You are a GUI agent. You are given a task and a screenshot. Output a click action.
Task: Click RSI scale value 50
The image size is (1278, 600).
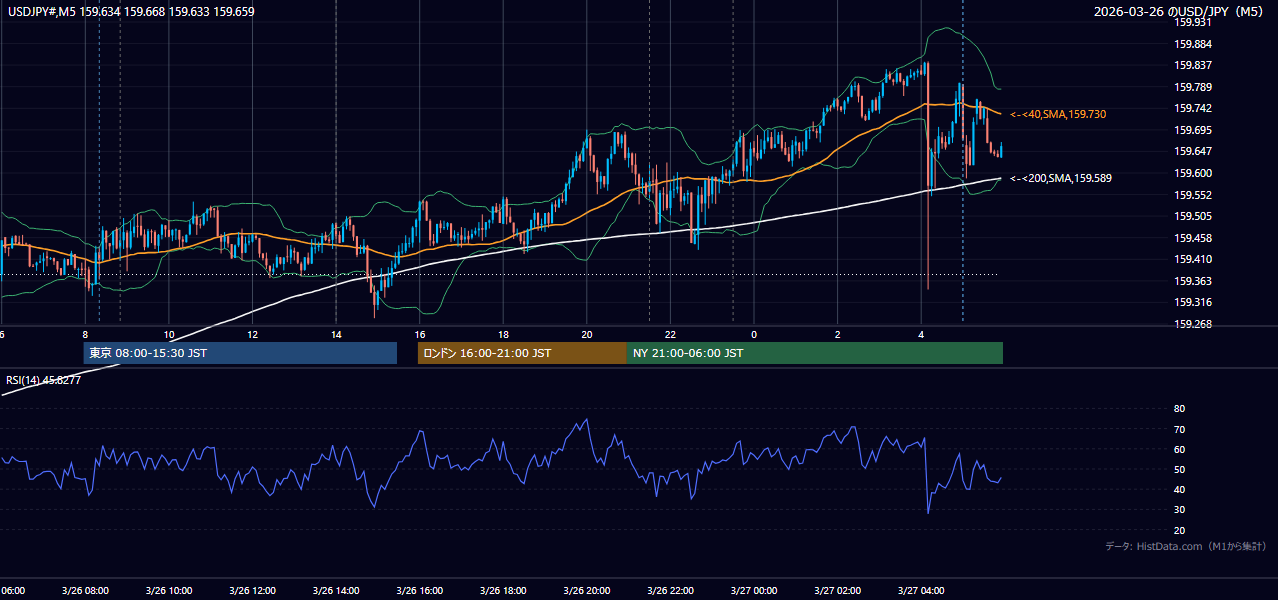point(1179,469)
